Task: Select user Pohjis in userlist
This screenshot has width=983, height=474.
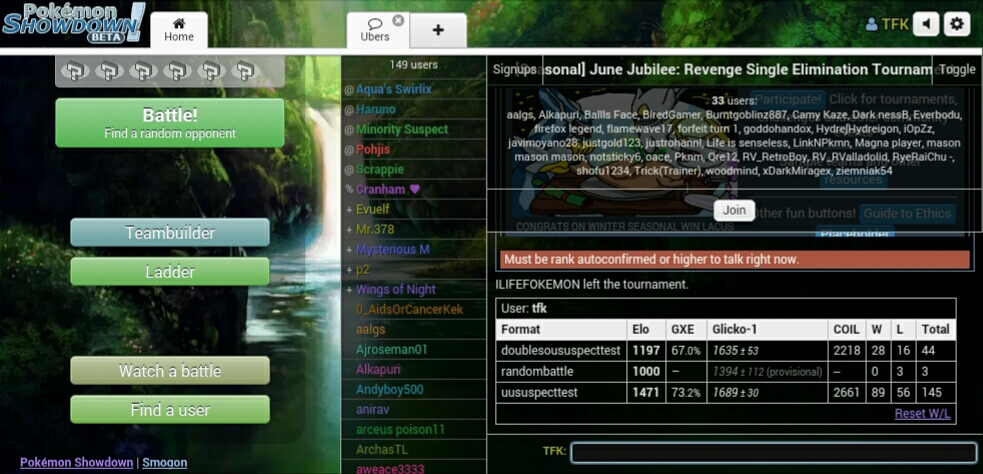Action: click(x=414, y=150)
